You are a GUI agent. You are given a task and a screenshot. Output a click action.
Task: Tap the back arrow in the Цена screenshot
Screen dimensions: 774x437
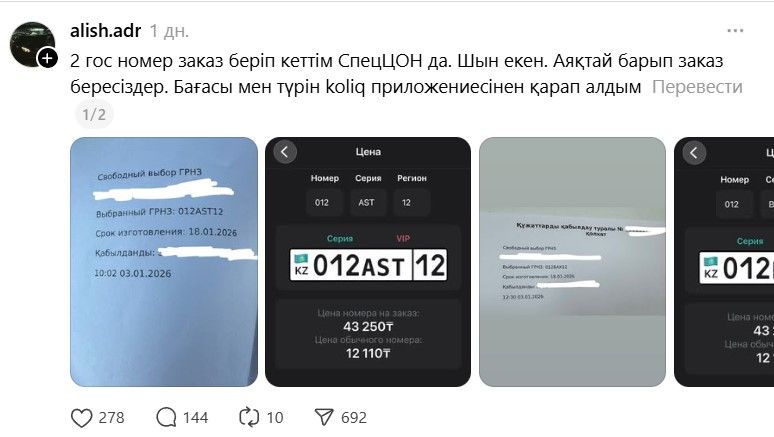pyautogui.click(x=285, y=152)
